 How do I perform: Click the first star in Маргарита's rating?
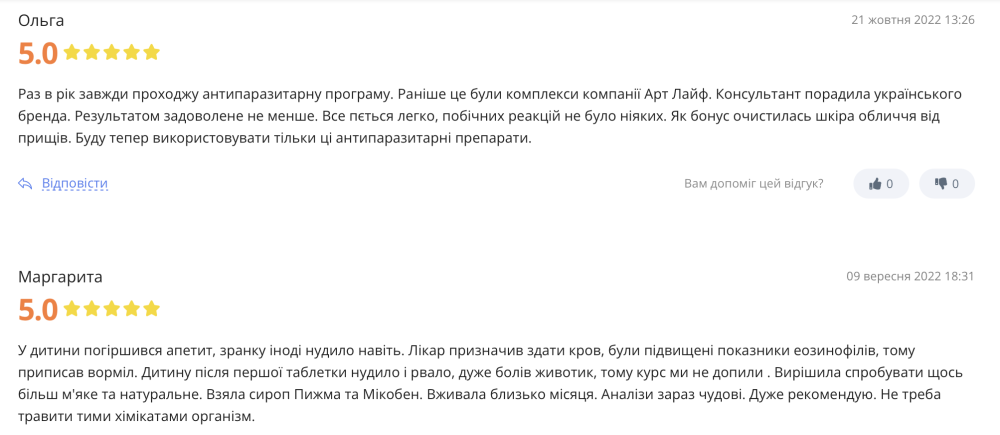coord(71,309)
